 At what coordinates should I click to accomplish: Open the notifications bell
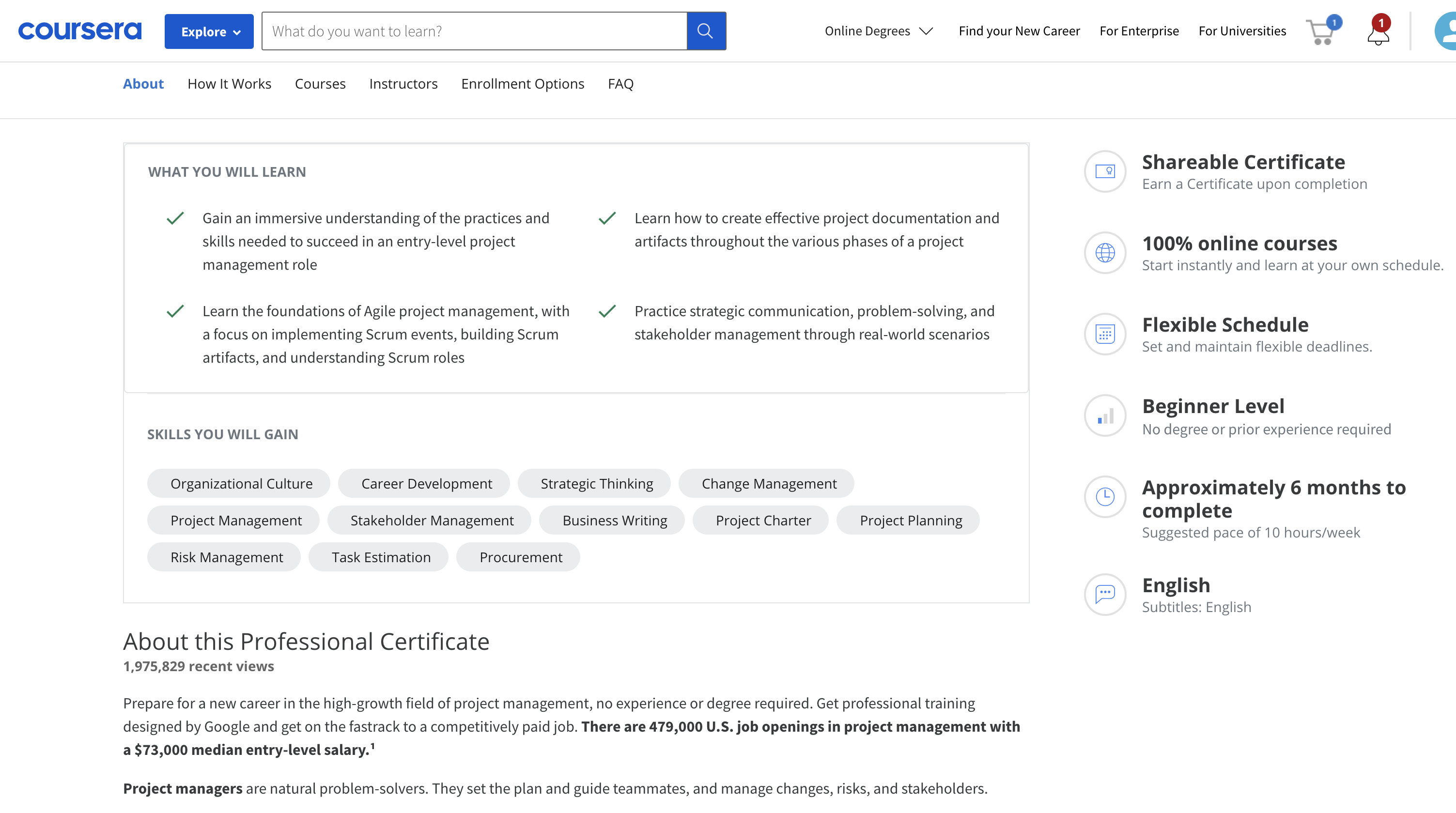click(1378, 33)
